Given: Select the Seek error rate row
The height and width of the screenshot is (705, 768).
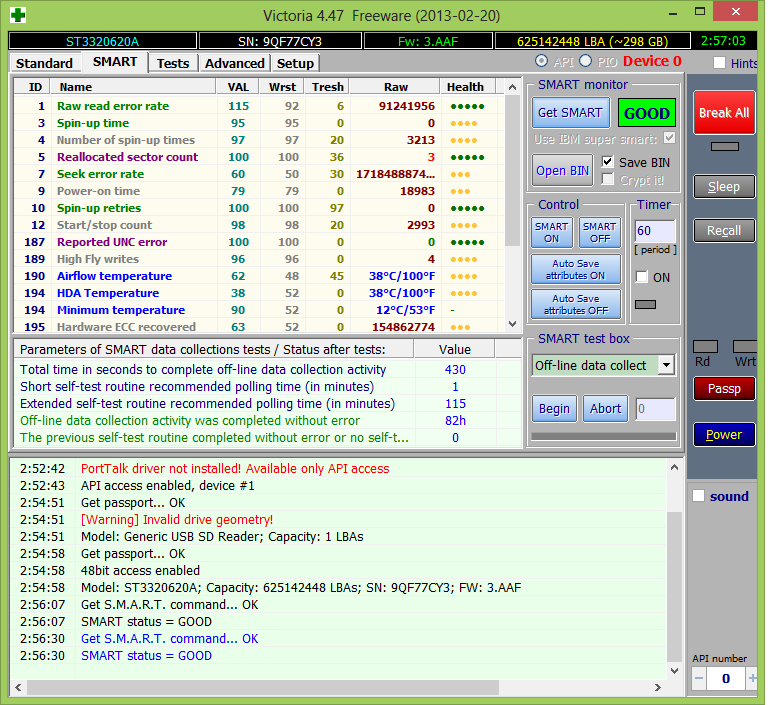Looking at the screenshot, I should (260, 174).
